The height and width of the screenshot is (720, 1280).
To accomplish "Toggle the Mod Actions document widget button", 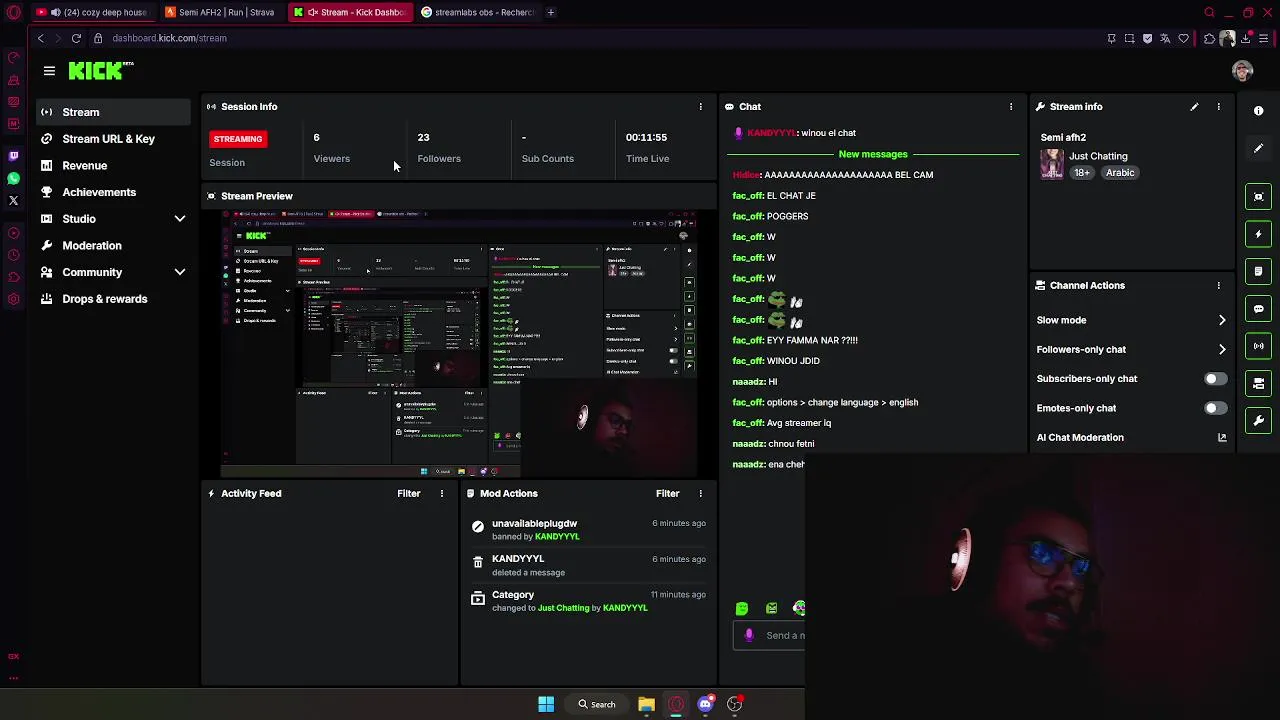I will click(1258, 271).
